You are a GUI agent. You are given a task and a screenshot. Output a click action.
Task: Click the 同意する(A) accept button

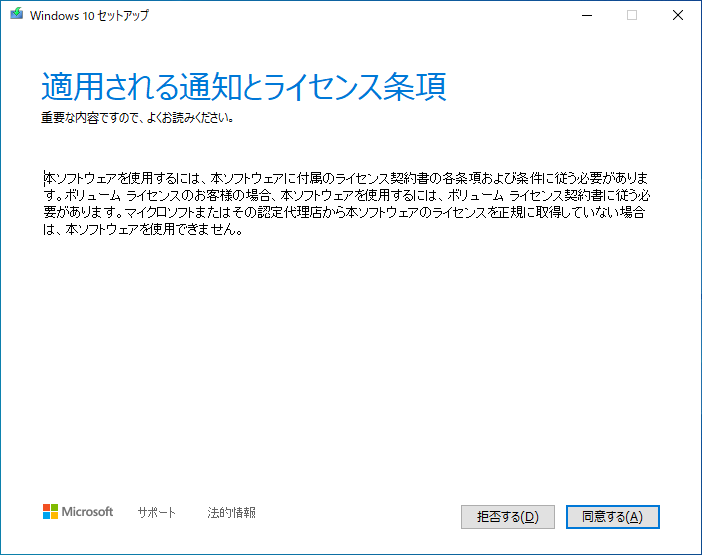point(612,517)
